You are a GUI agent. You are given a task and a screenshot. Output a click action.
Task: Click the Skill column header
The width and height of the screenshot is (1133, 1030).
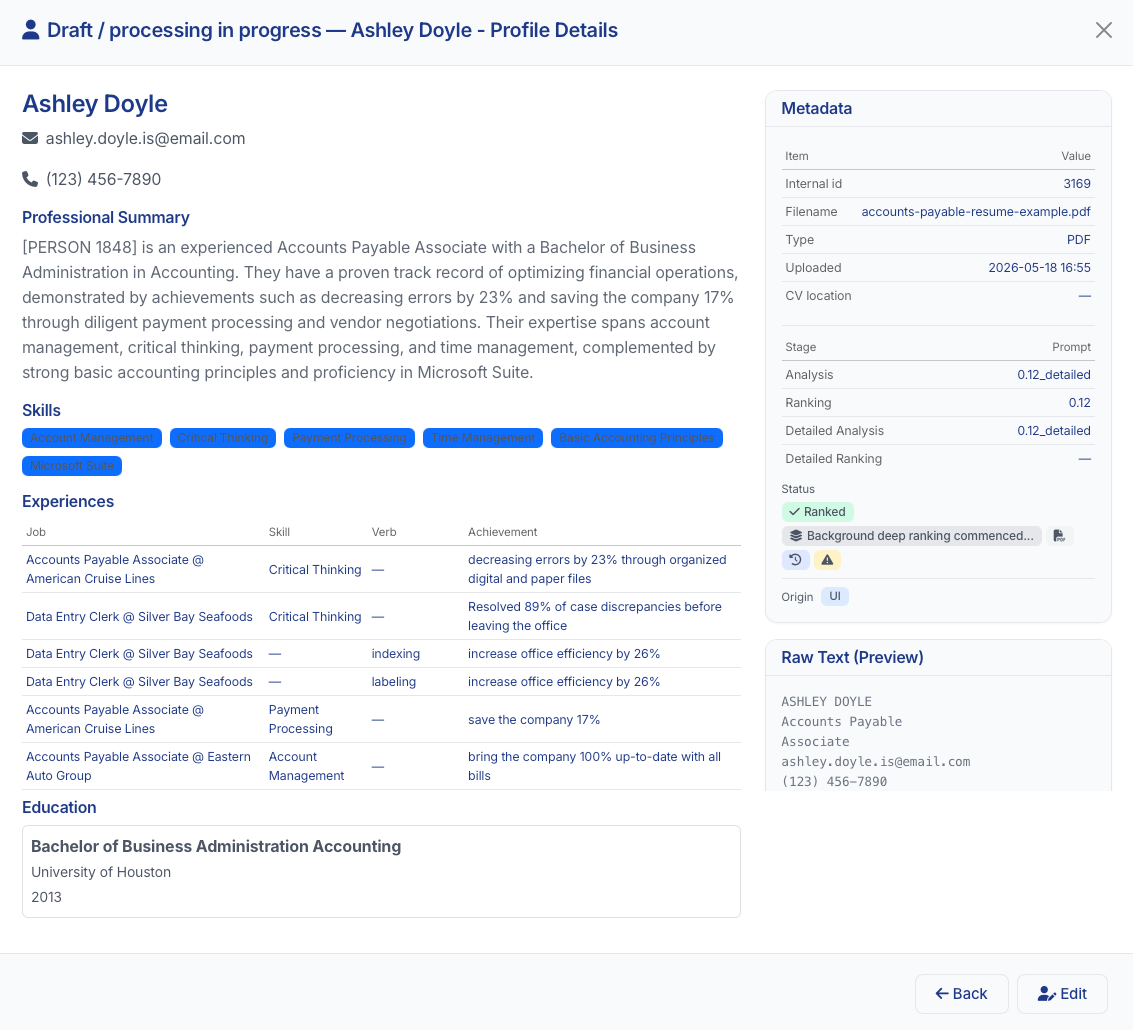click(279, 532)
